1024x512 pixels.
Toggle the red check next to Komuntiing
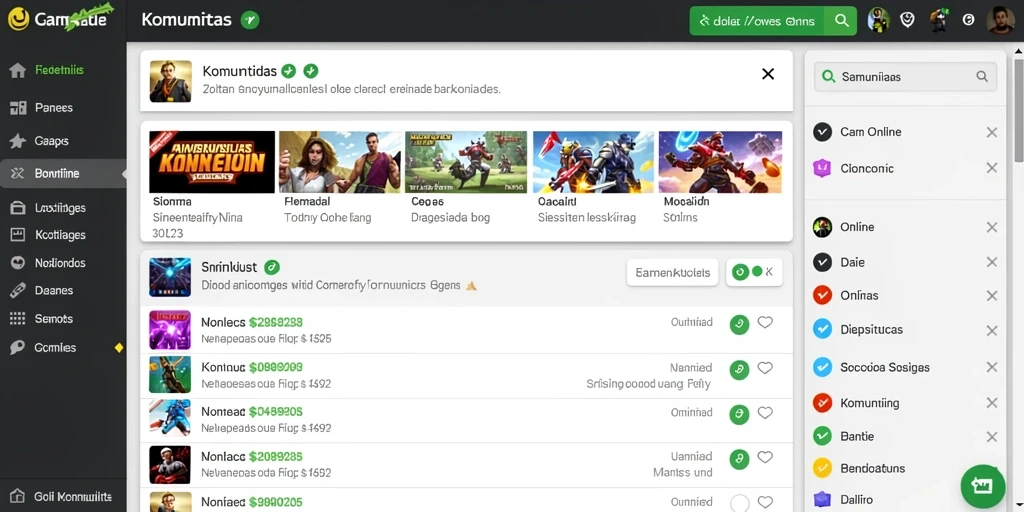[822, 403]
